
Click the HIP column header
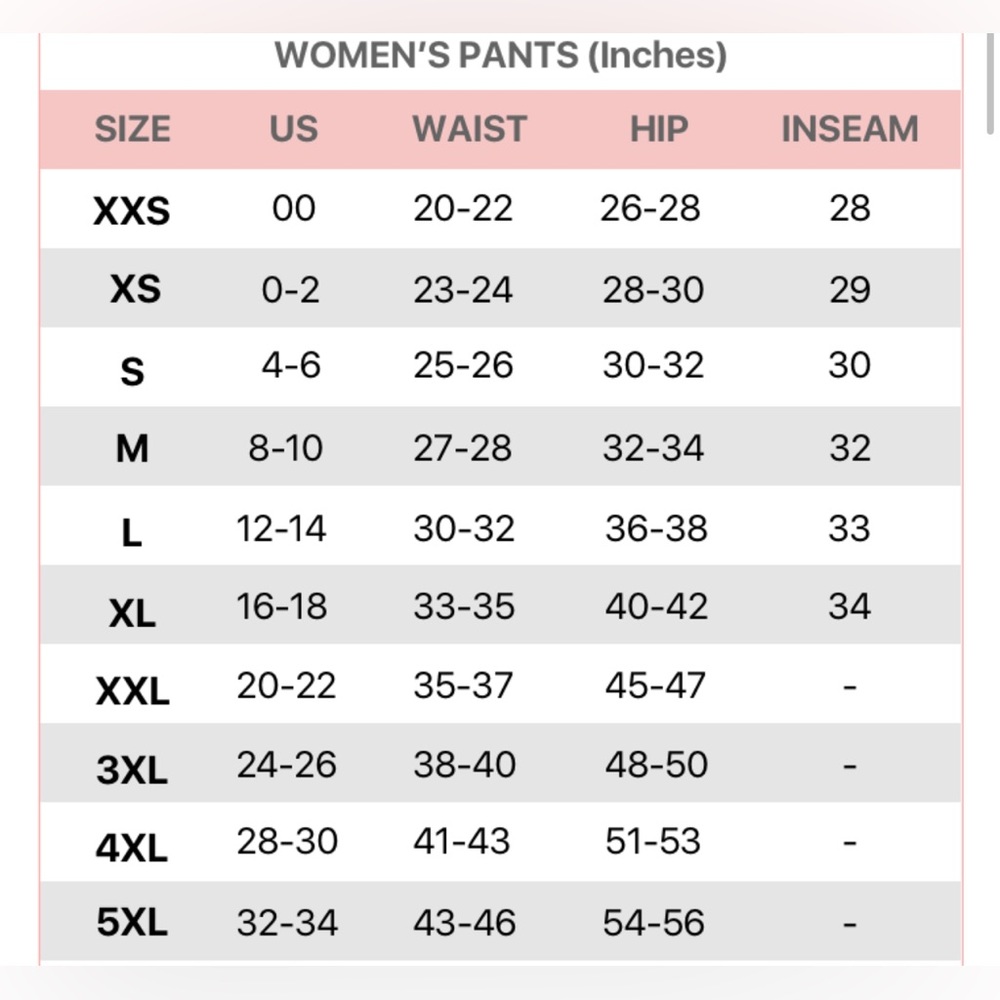click(659, 129)
